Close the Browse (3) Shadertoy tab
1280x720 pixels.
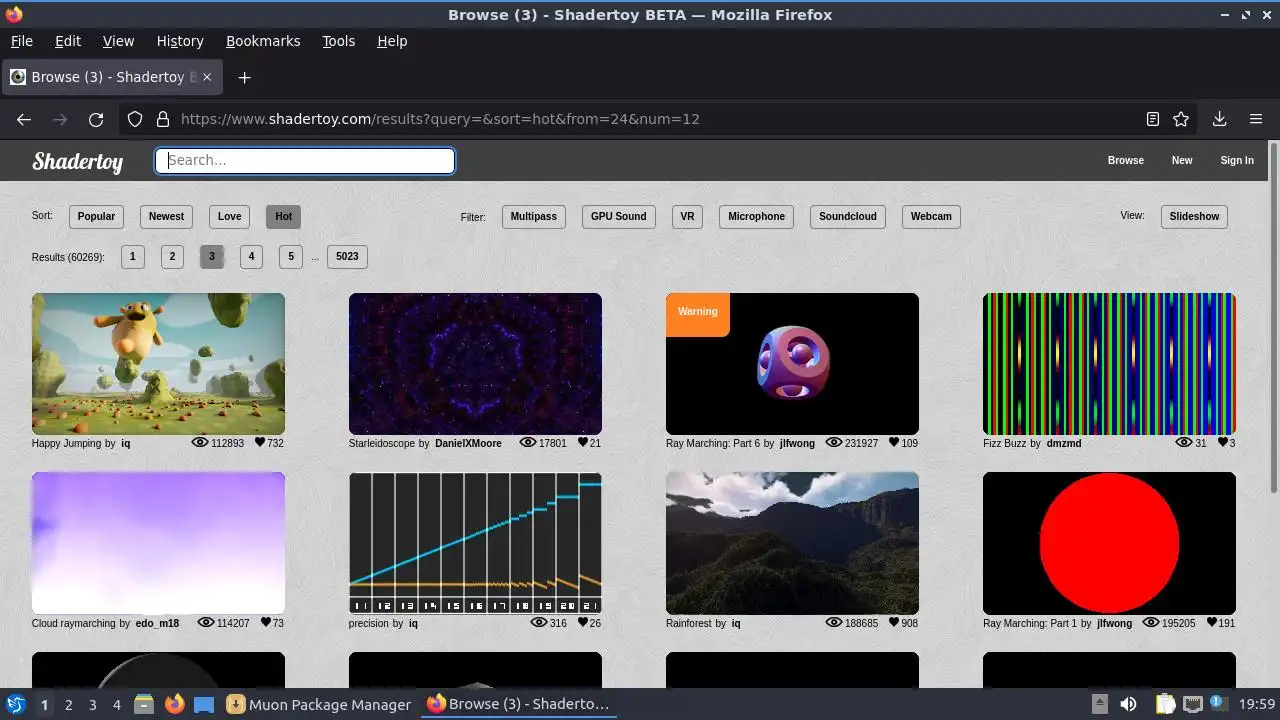(x=209, y=77)
